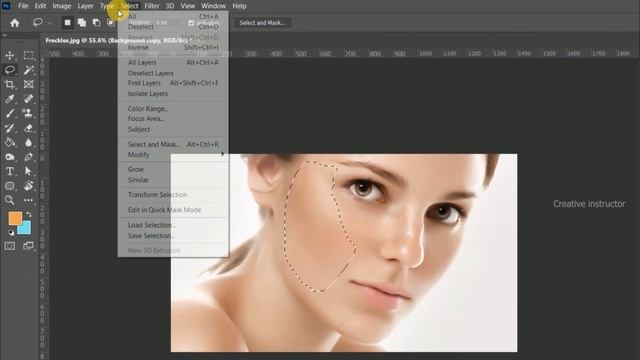Choose Grow in Select menu
The width and height of the screenshot is (640, 360).
(173, 169)
